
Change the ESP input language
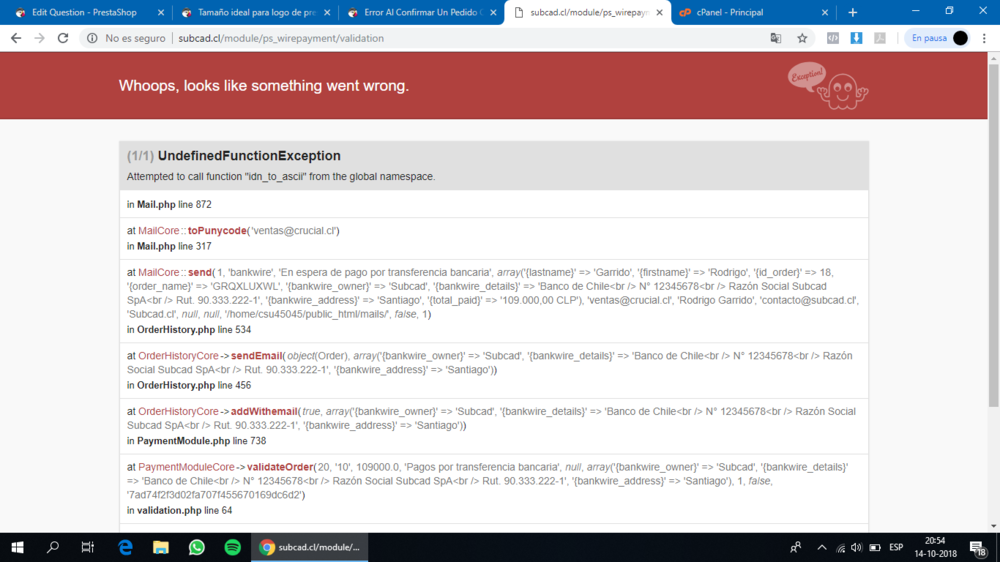pyautogui.click(x=896, y=547)
